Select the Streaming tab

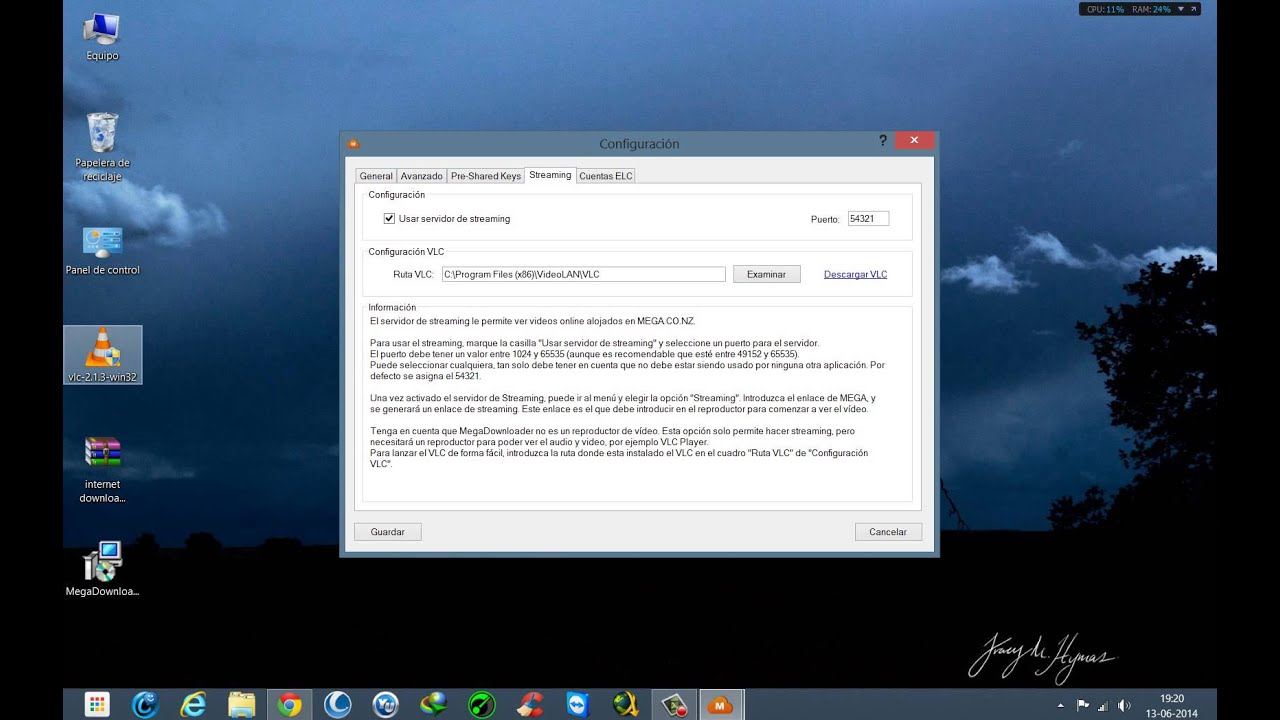coord(550,175)
